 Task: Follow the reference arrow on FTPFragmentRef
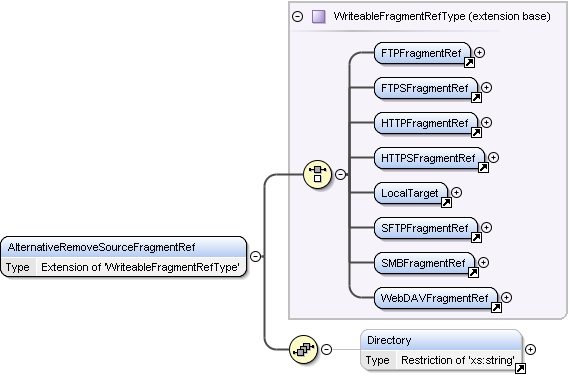click(x=469, y=63)
